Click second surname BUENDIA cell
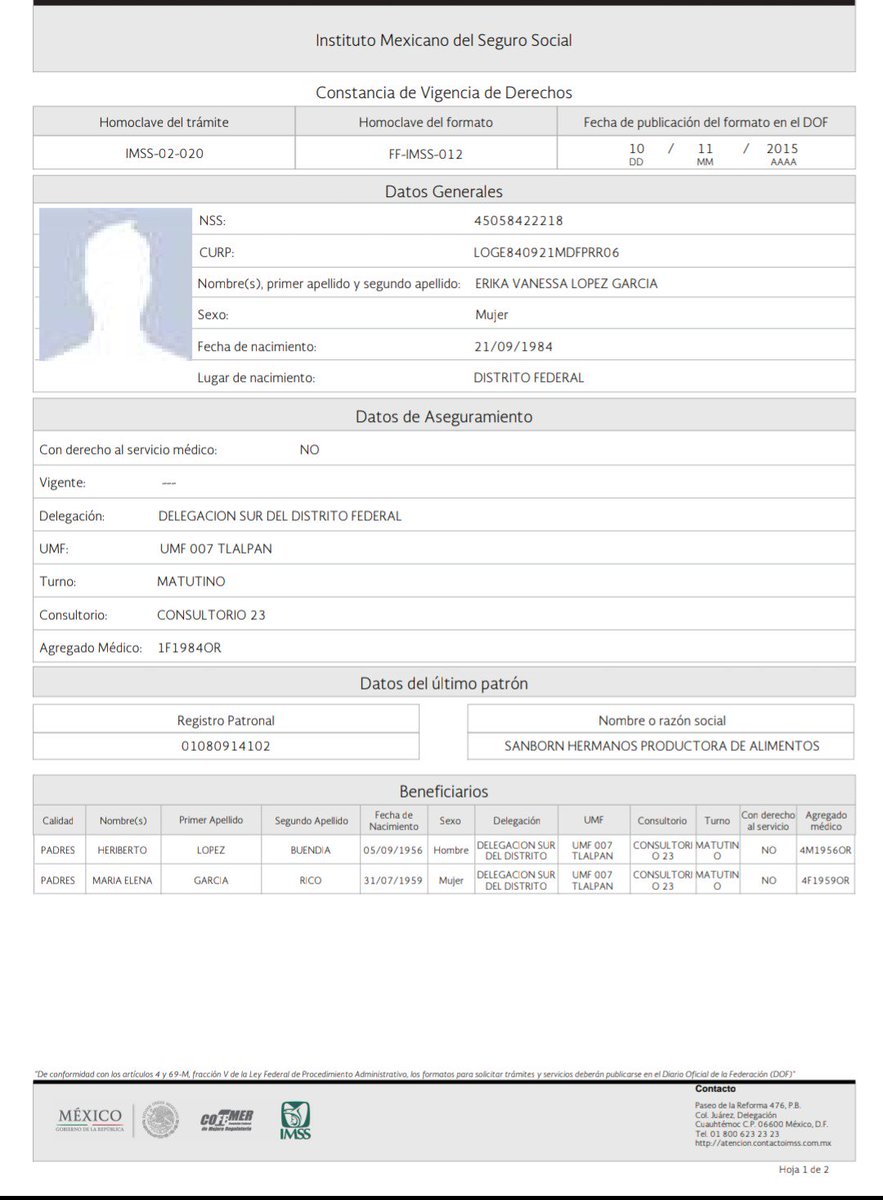The height and width of the screenshot is (1200, 883). pos(311,850)
